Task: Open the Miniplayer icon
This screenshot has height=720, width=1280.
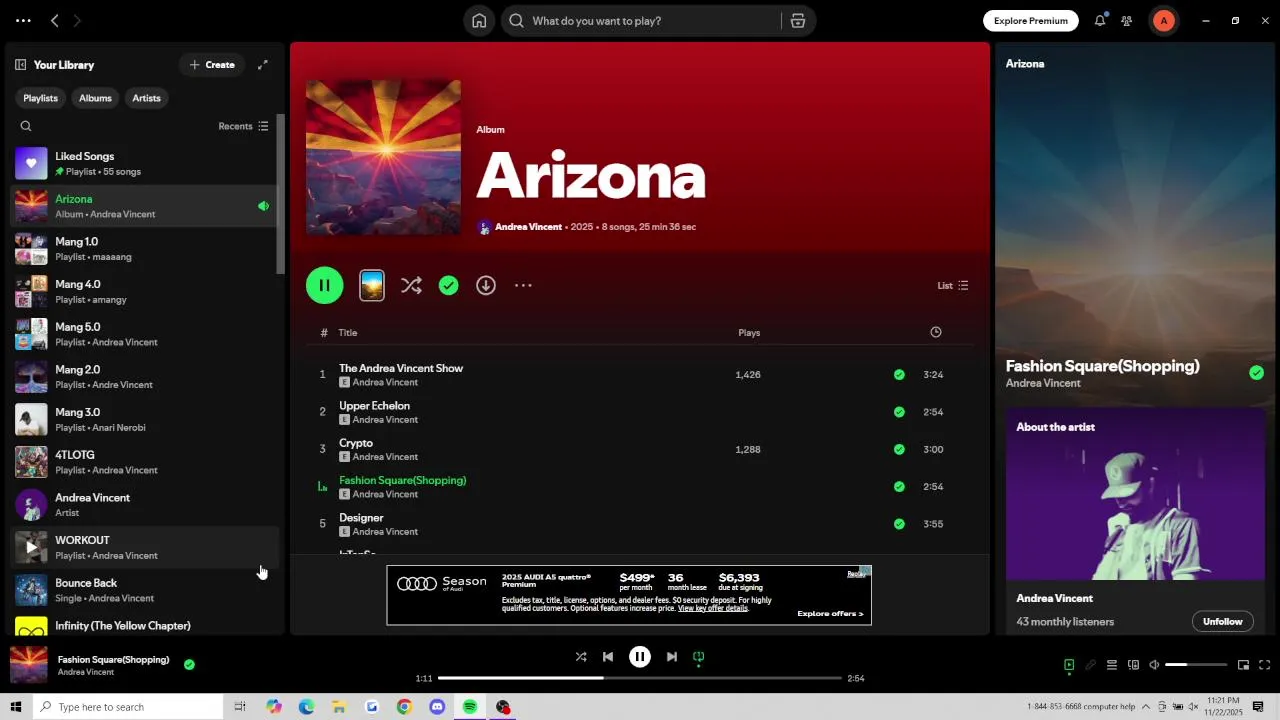Action: (x=1243, y=665)
